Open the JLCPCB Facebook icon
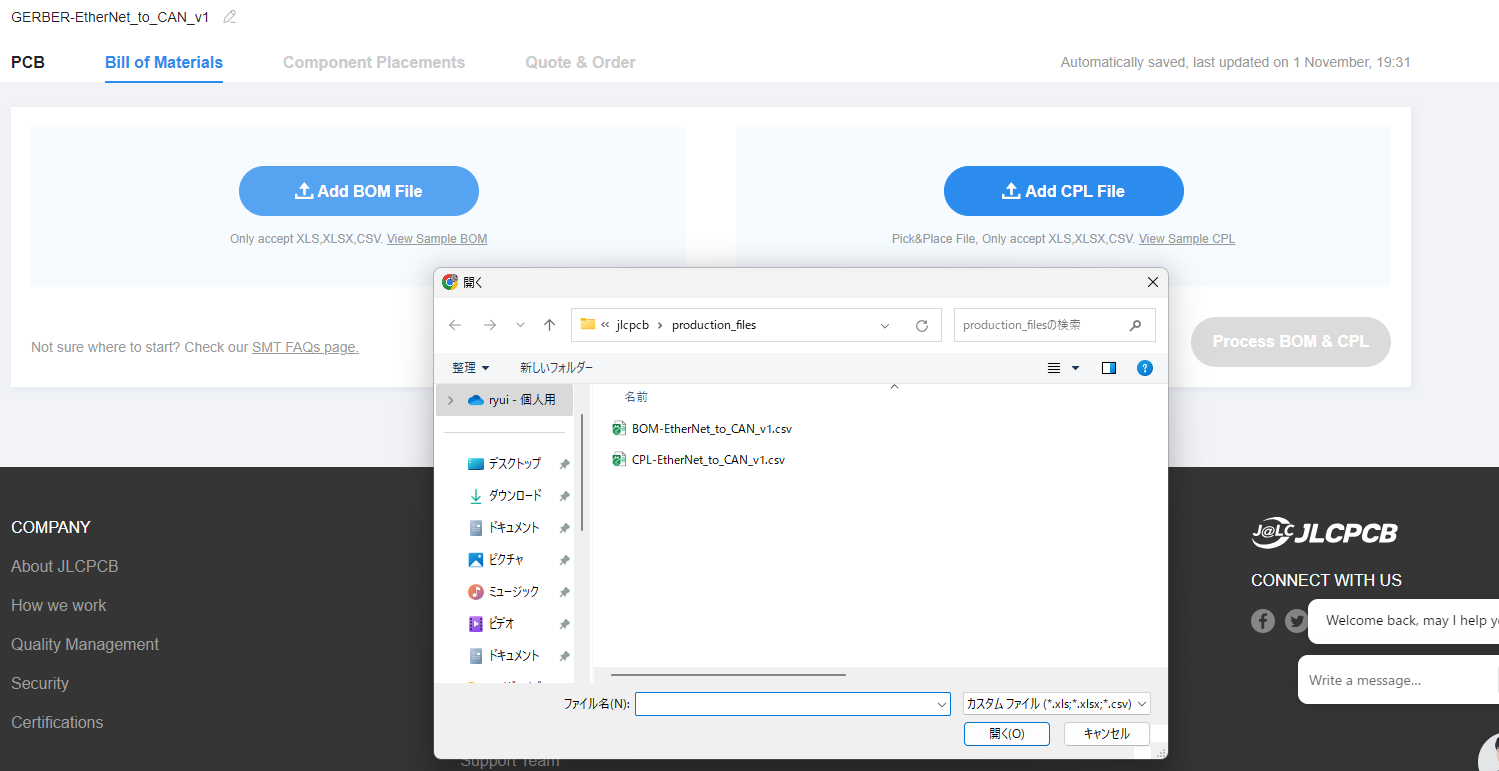The height and width of the screenshot is (771, 1499). [1263, 621]
